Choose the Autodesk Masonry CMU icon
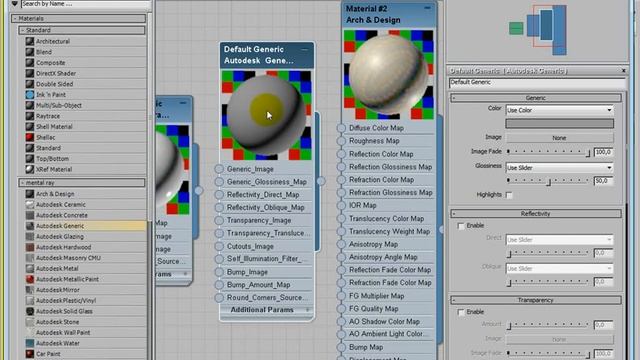Screen dimensions: 640x360 tap(30, 258)
